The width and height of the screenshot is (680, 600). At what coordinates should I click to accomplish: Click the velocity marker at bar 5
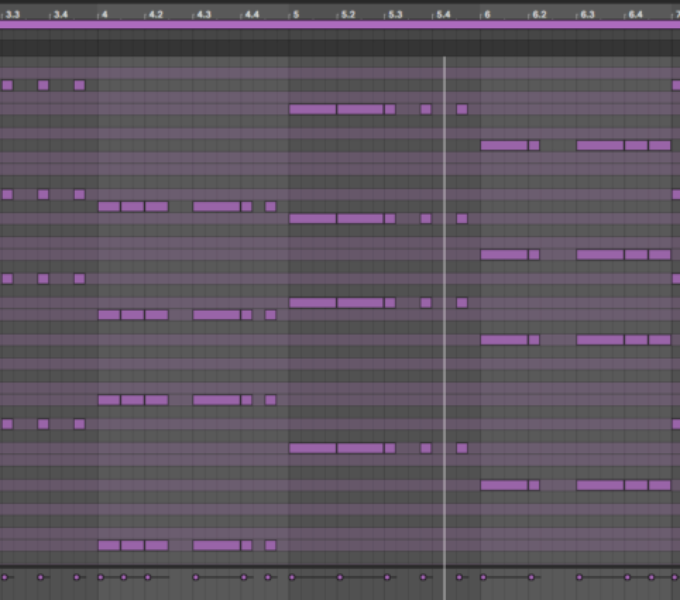click(x=292, y=577)
